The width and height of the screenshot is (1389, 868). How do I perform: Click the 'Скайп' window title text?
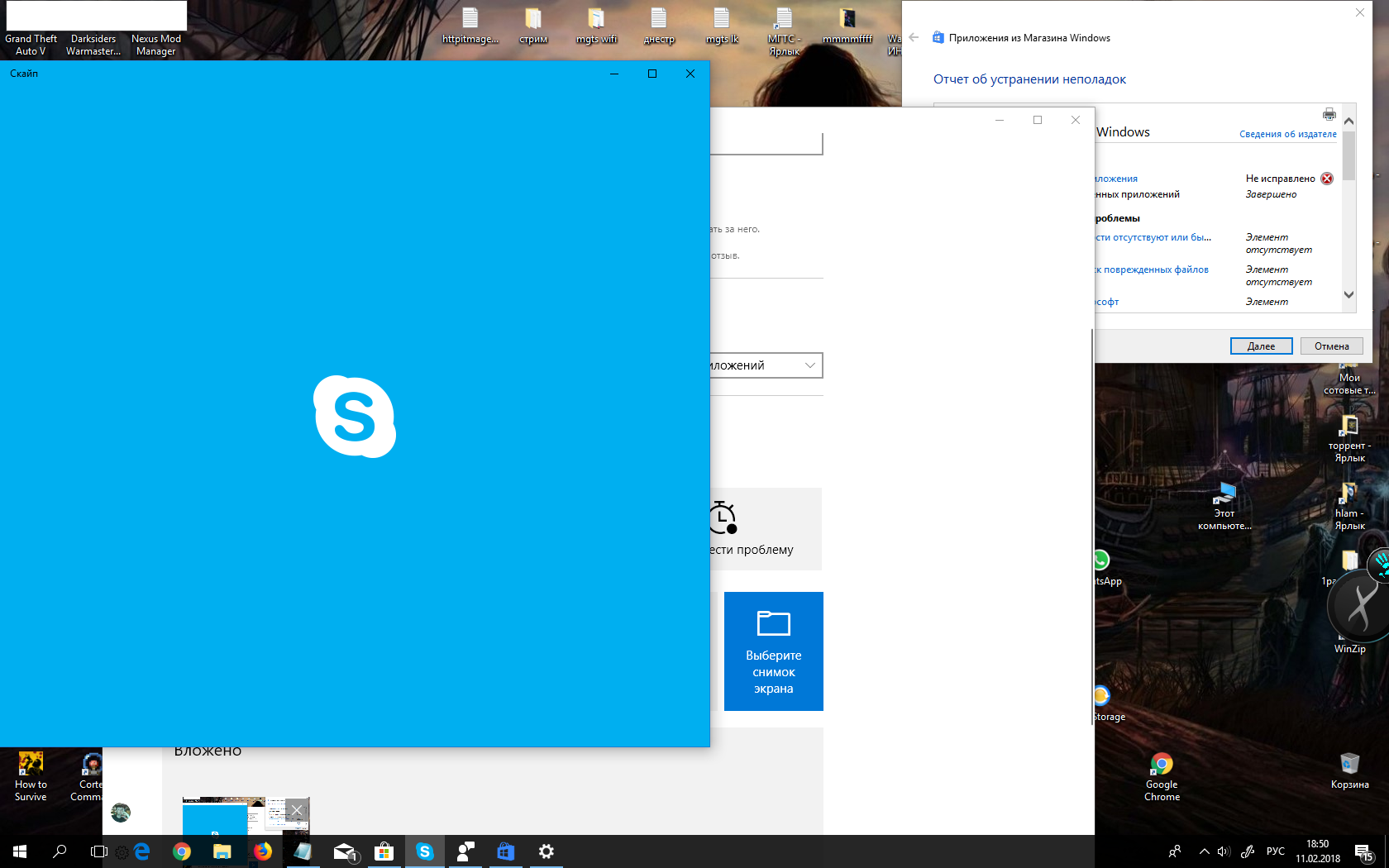(x=24, y=74)
